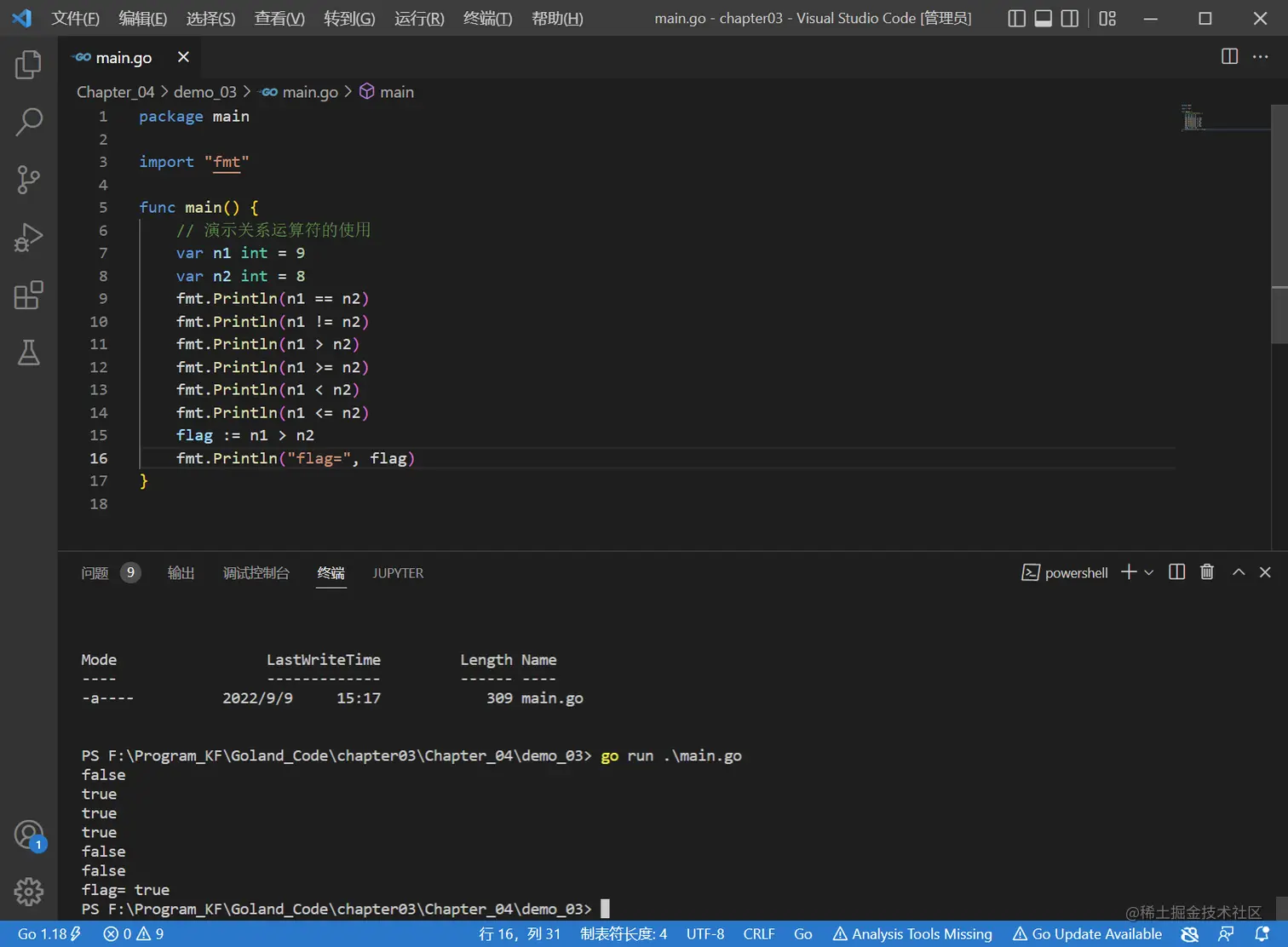Click 'go run .\main.go' command in terminal

coord(671,756)
